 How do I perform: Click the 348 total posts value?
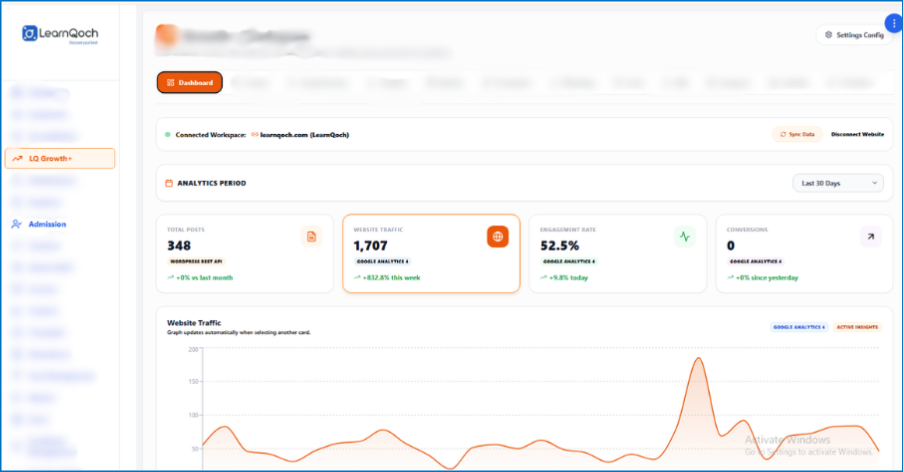179,246
